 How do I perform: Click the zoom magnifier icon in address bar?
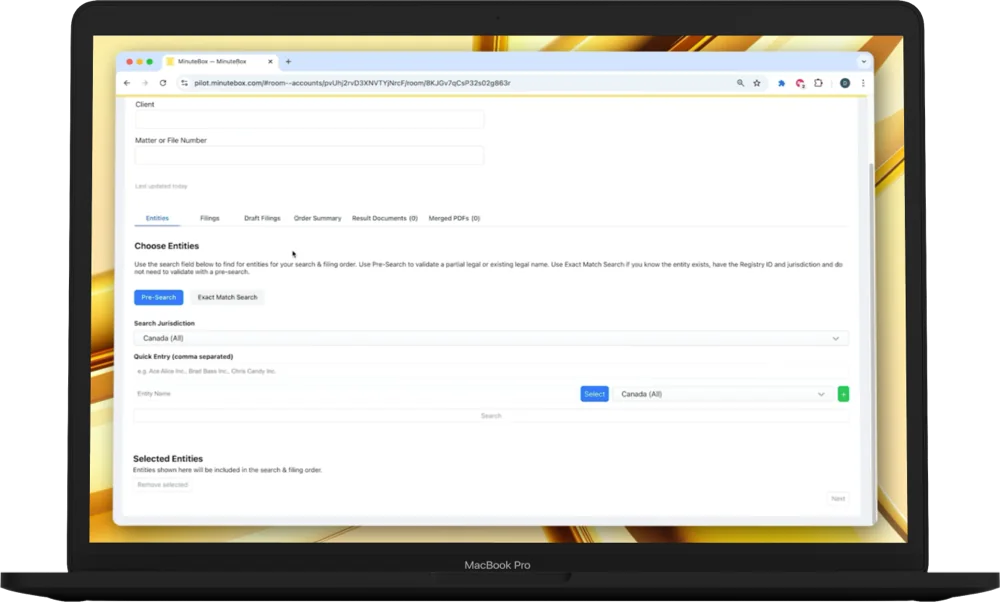tap(740, 83)
